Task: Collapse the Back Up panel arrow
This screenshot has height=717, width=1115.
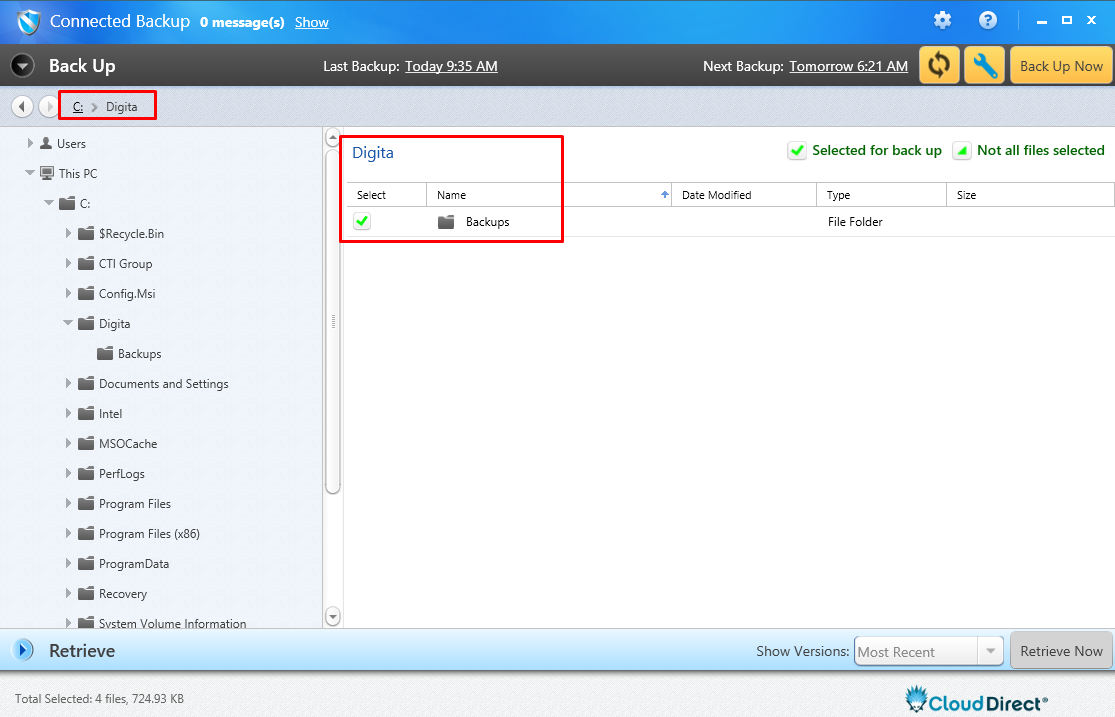Action: click(23, 66)
